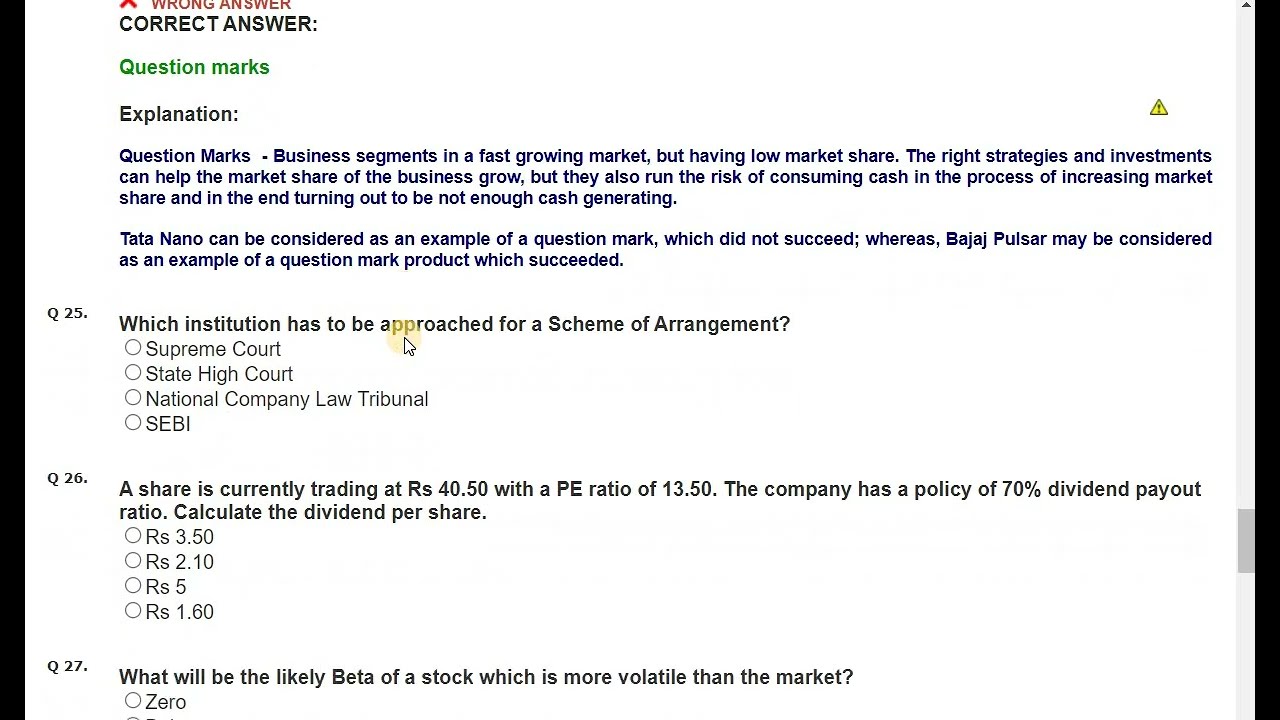Viewport: 1280px width, 720px height.
Task: Pick the Rs 5 radio button
Action: coord(133,586)
